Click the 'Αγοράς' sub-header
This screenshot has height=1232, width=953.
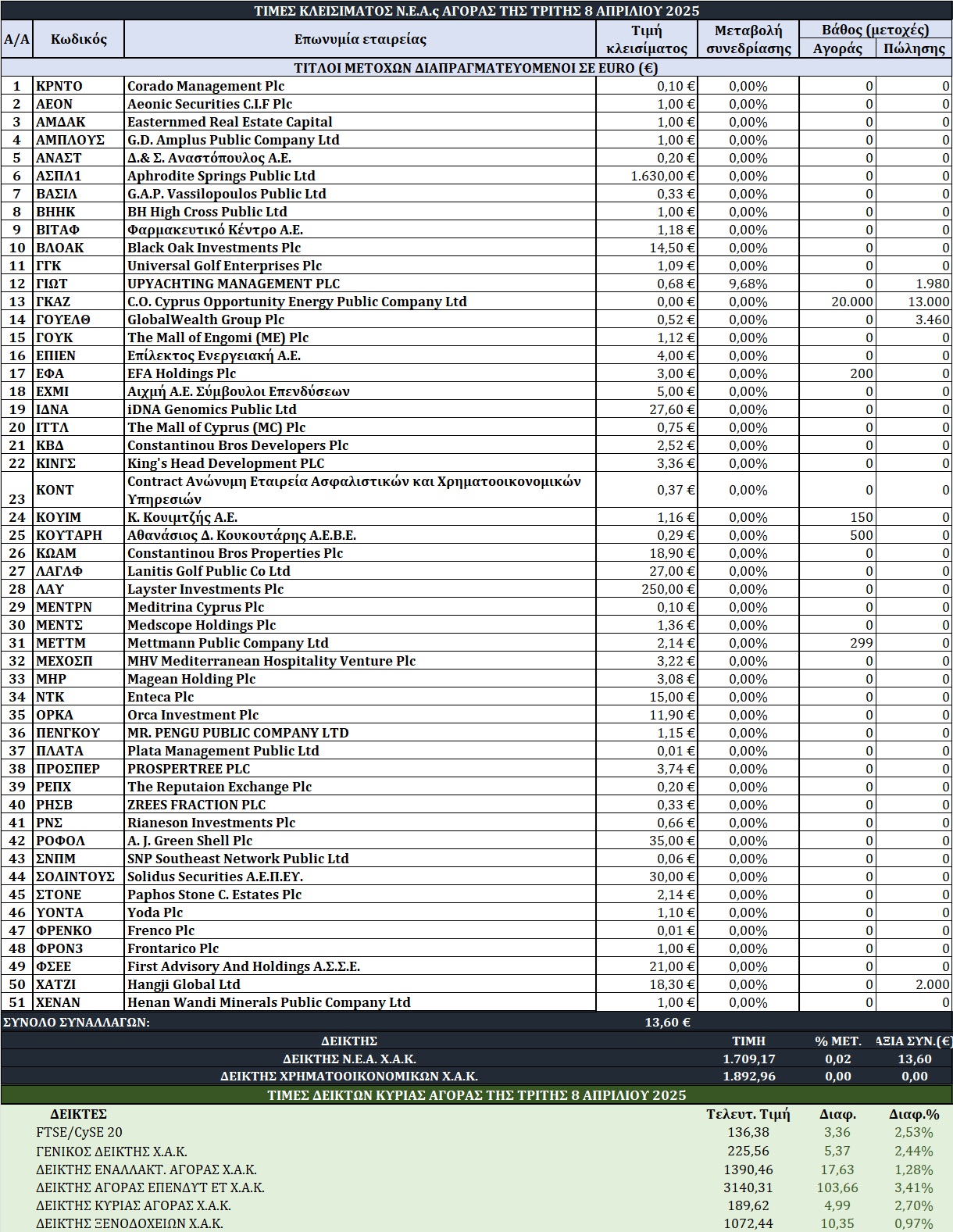point(838,48)
